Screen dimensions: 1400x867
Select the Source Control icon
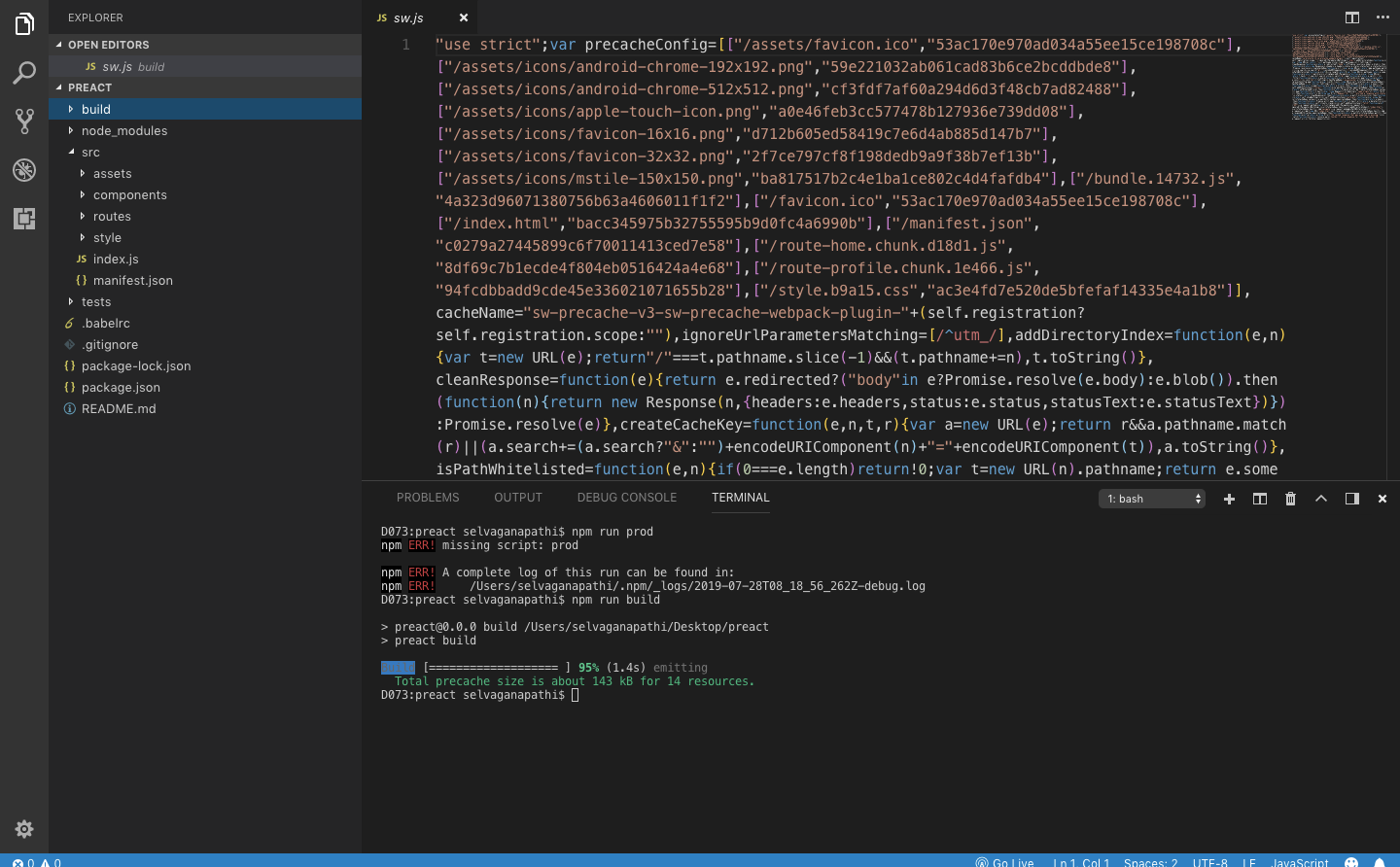coord(24,121)
